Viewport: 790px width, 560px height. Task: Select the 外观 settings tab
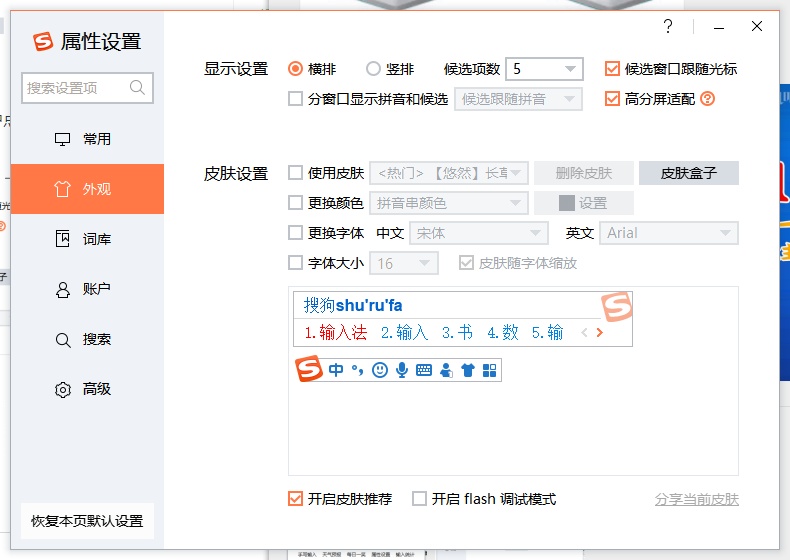[x=87, y=189]
